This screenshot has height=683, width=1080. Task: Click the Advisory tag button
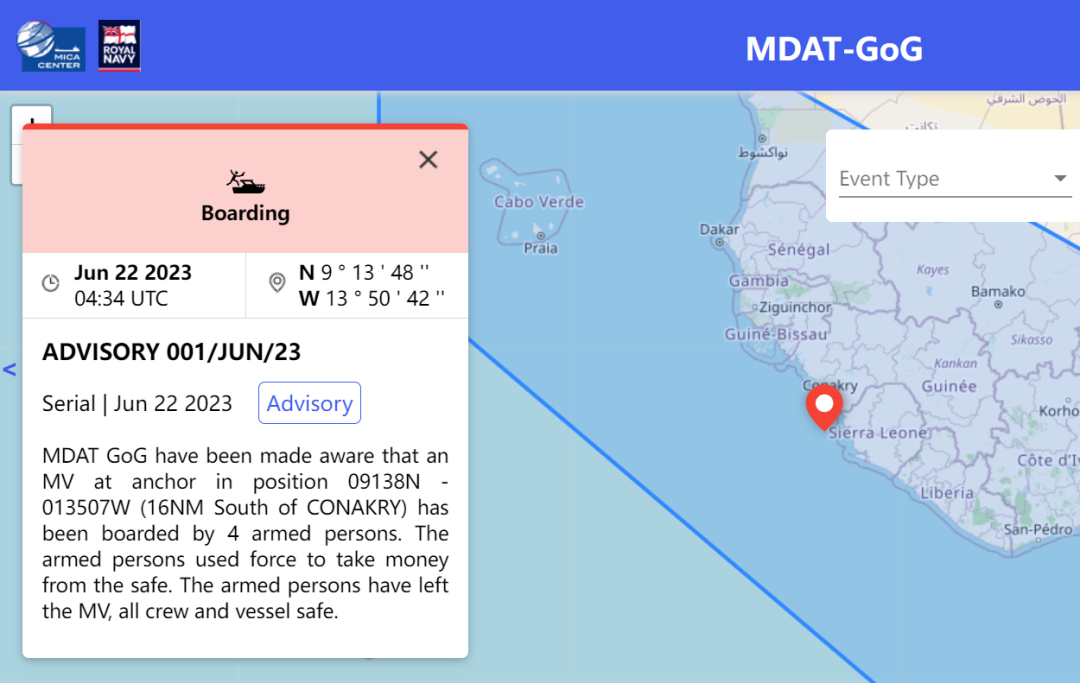(x=309, y=403)
